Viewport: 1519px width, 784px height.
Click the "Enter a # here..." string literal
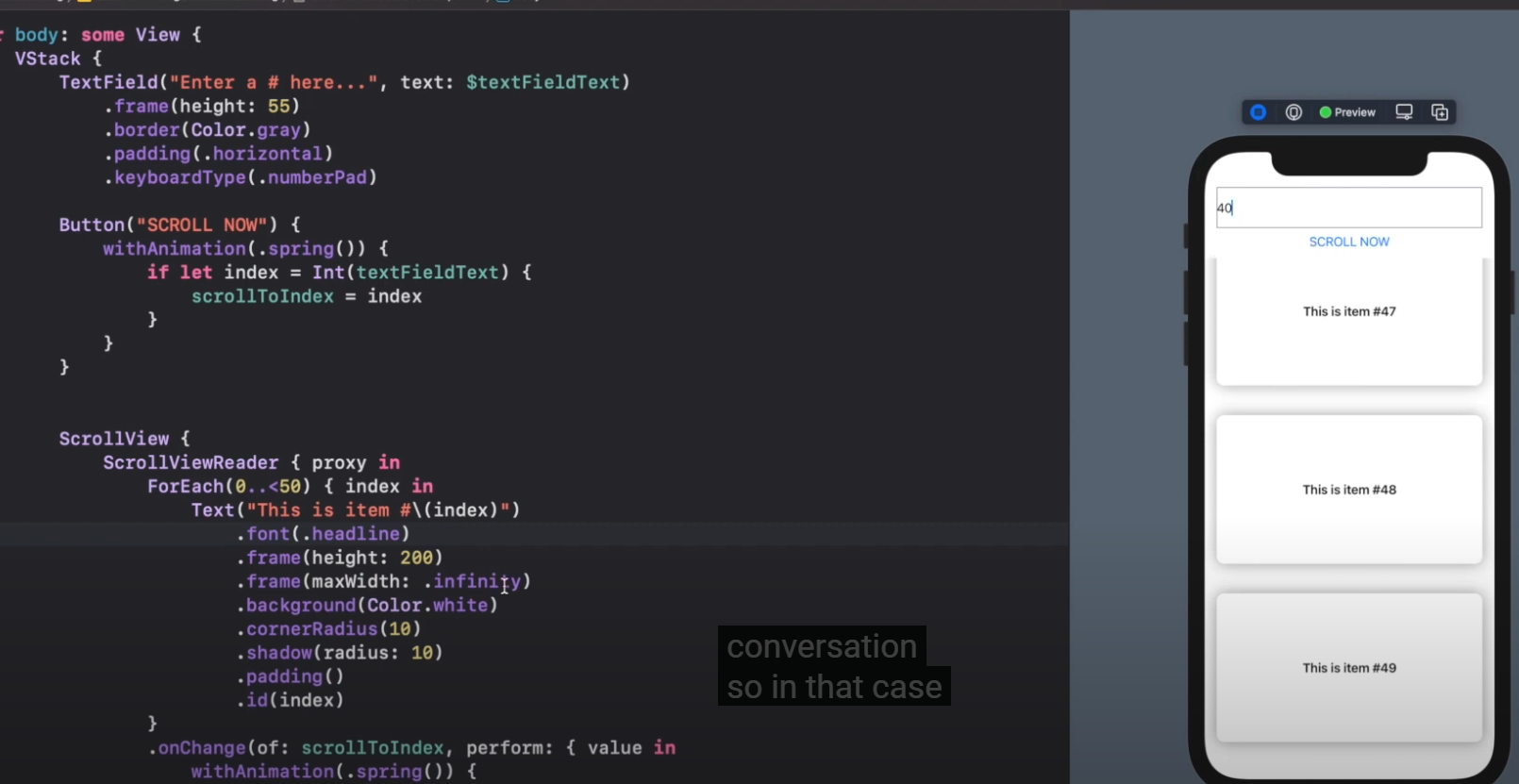(x=273, y=82)
